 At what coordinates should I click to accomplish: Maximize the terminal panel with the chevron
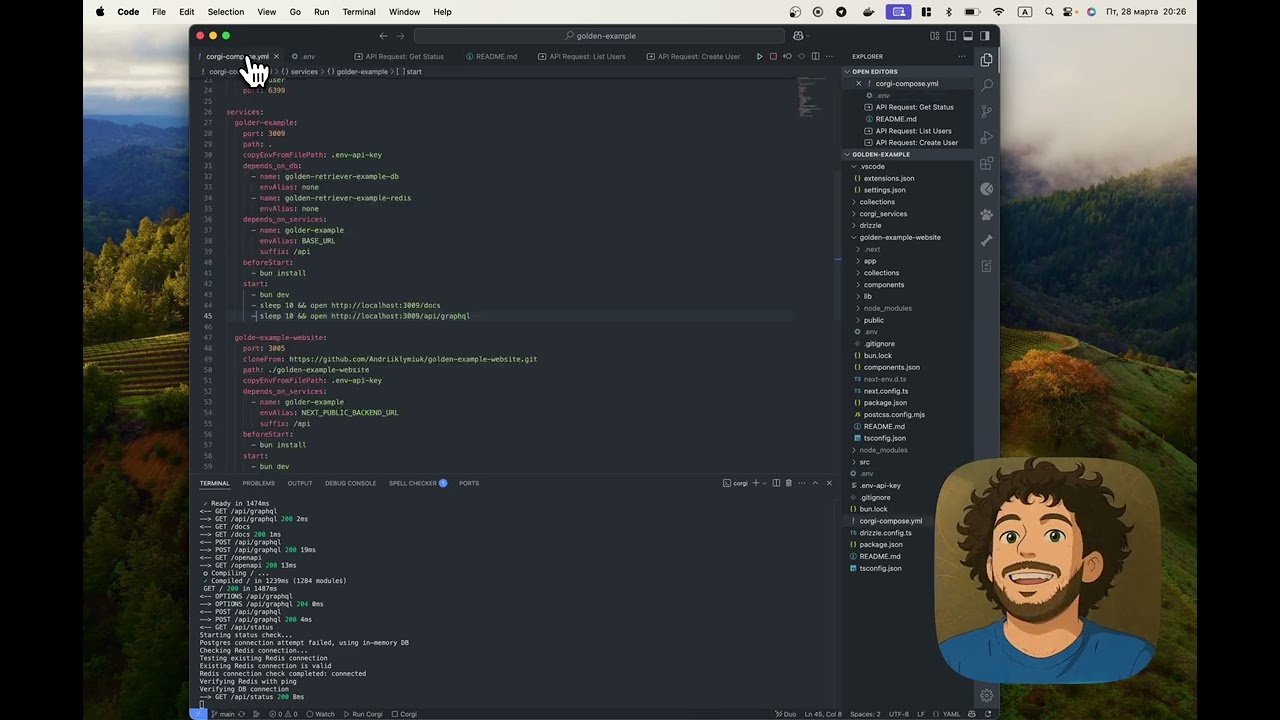coord(815,483)
